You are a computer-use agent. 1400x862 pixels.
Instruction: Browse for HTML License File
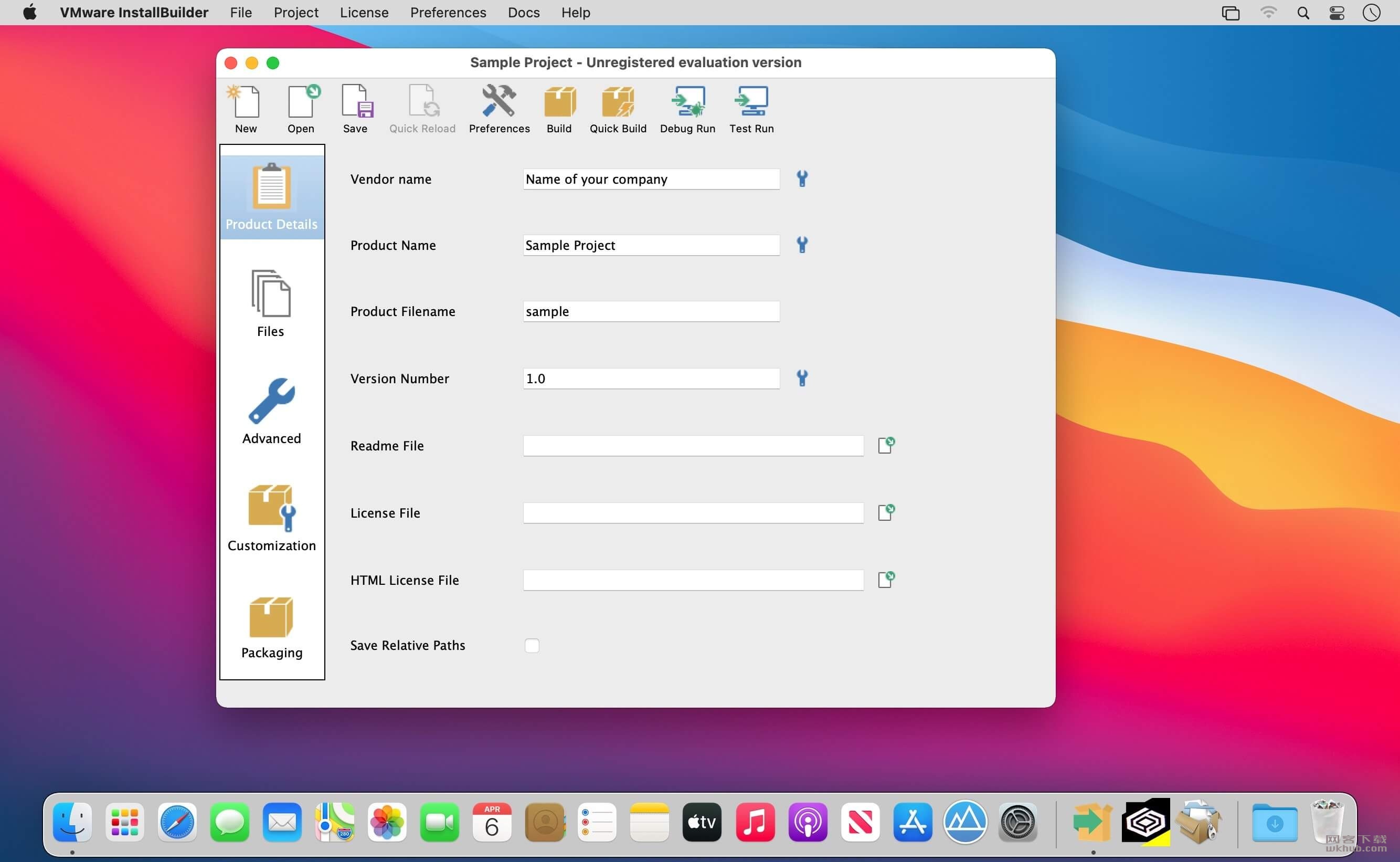point(886,580)
